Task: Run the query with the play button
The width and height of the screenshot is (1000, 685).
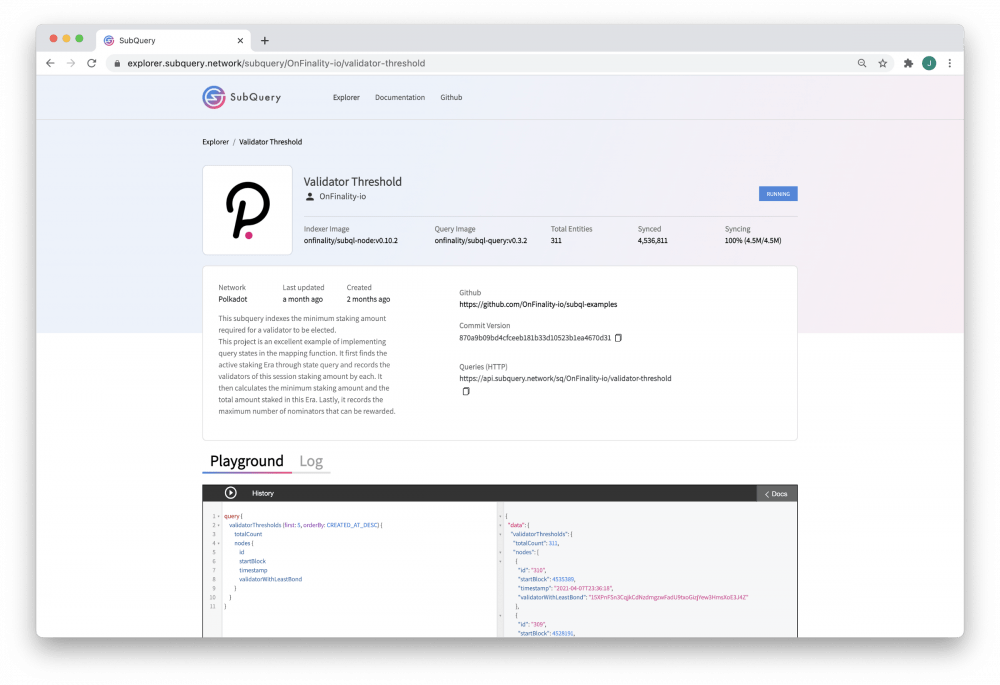Action: click(x=231, y=493)
